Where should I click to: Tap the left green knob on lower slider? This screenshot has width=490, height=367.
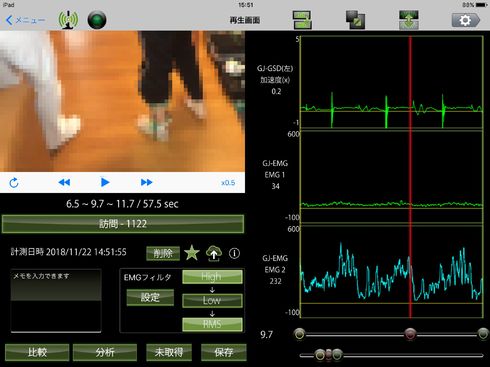click(320, 355)
